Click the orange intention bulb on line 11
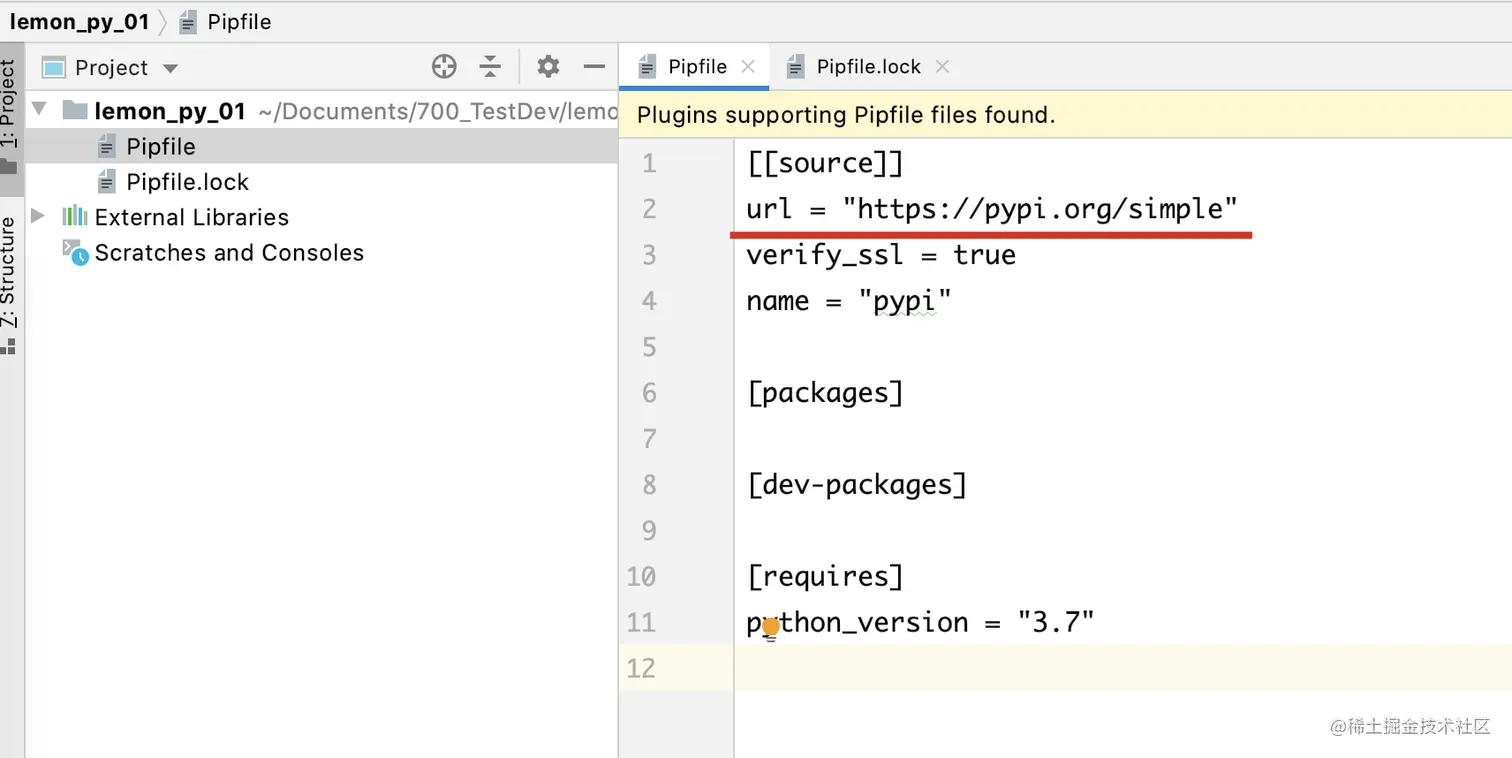1512x758 pixels. pos(771,627)
